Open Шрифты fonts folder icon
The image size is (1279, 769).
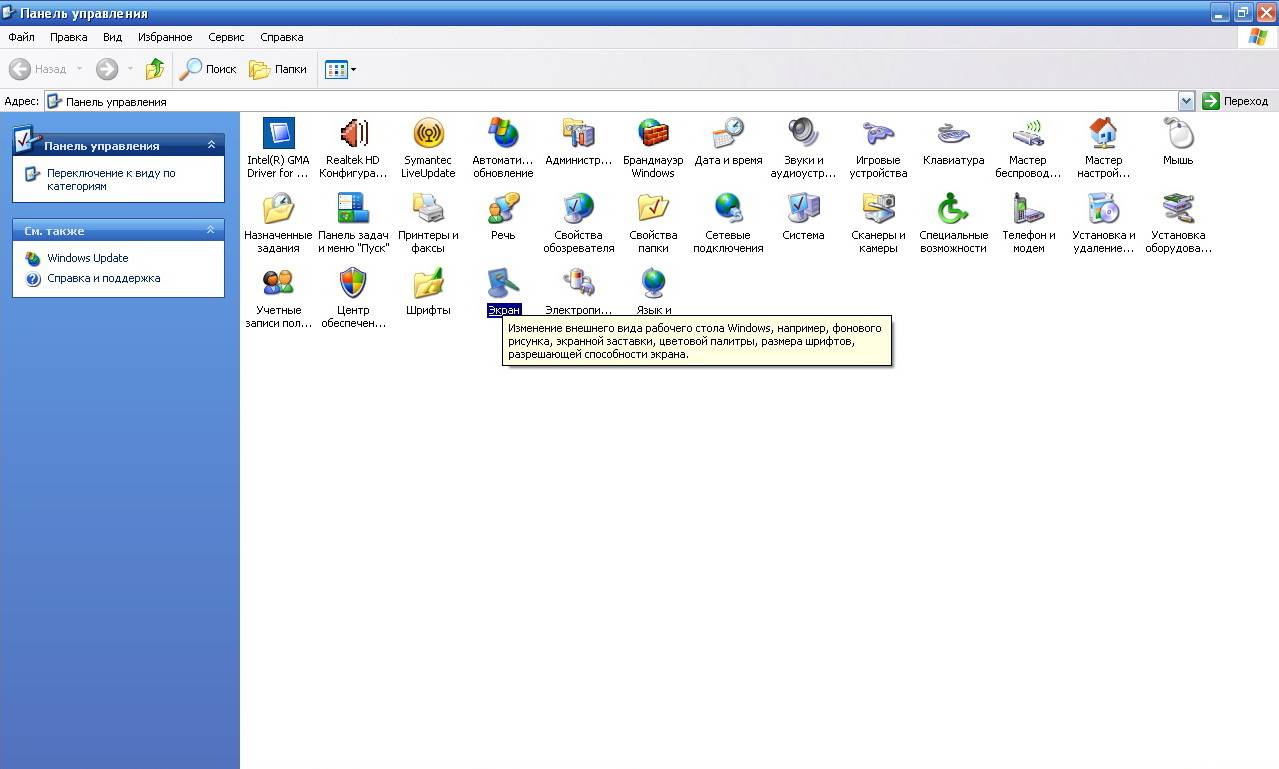click(428, 283)
